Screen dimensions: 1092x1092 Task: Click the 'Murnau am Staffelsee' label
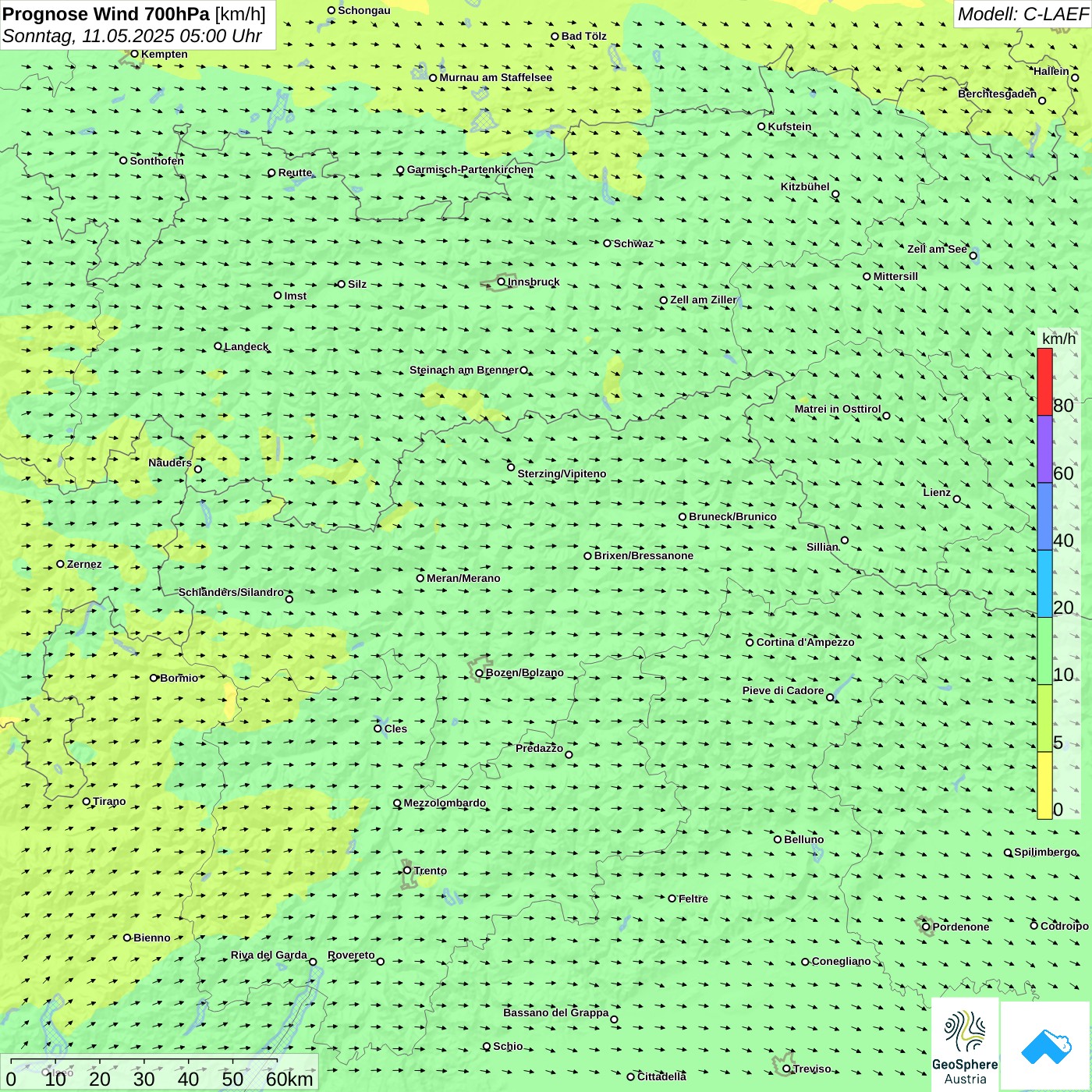click(x=496, y=77)
